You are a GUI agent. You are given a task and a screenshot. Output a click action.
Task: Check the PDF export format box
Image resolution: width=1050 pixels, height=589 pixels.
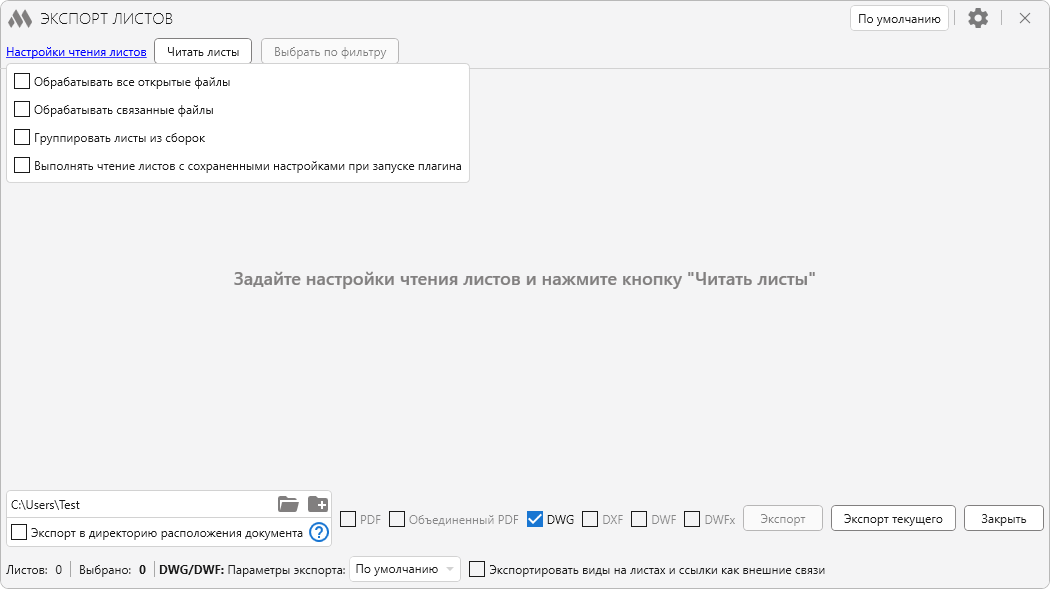(348, 519)
